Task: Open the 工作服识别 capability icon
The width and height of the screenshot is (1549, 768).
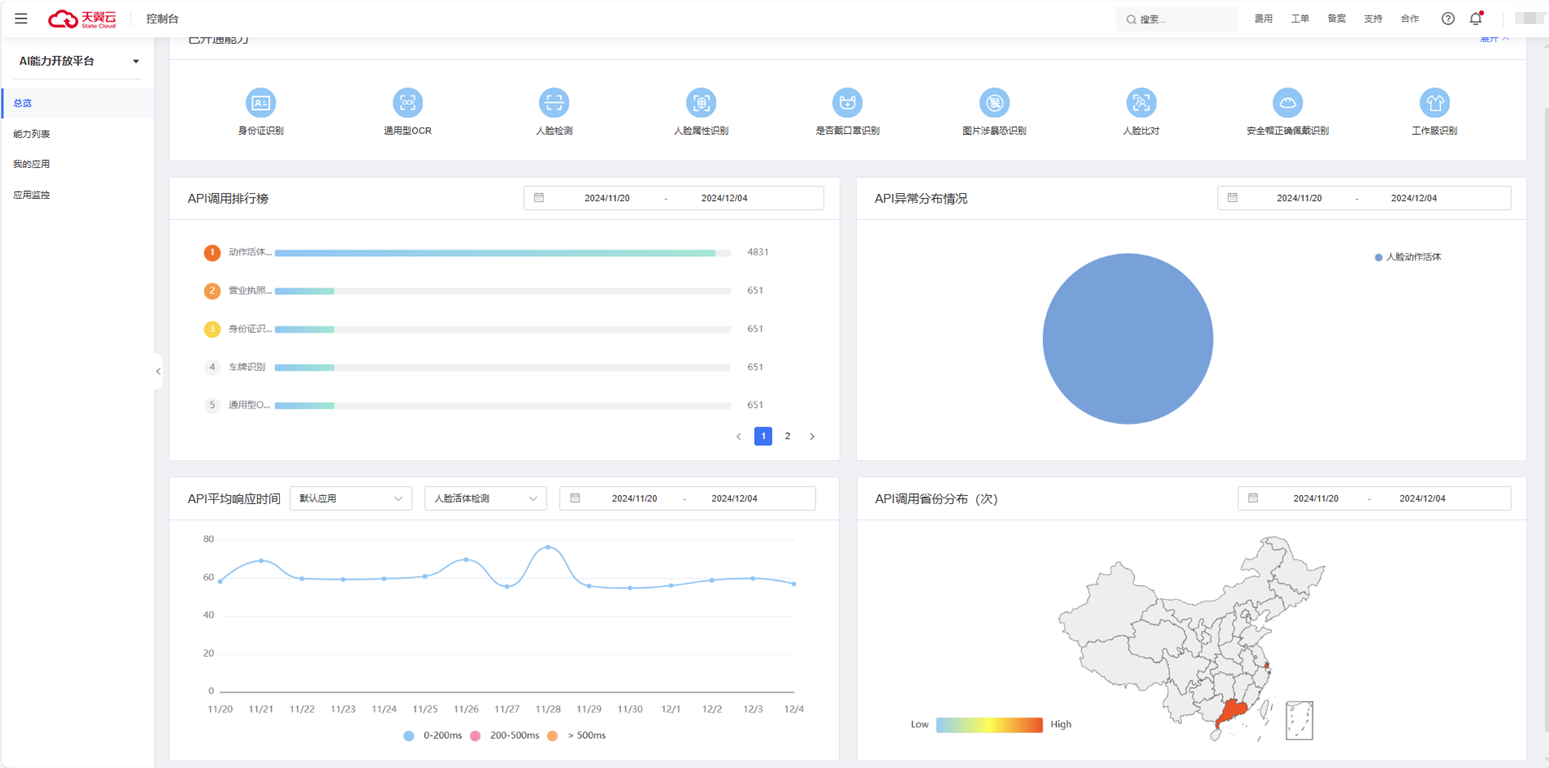Action: pyautogui.click(x=1434, y=102)
